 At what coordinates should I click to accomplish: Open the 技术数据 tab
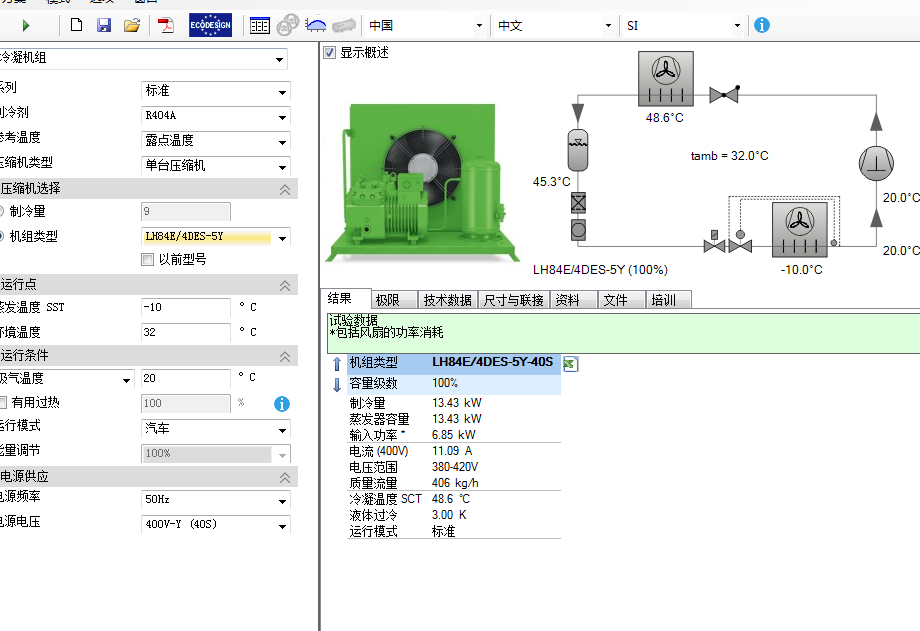pyautogui.click(x=448, y=300)
